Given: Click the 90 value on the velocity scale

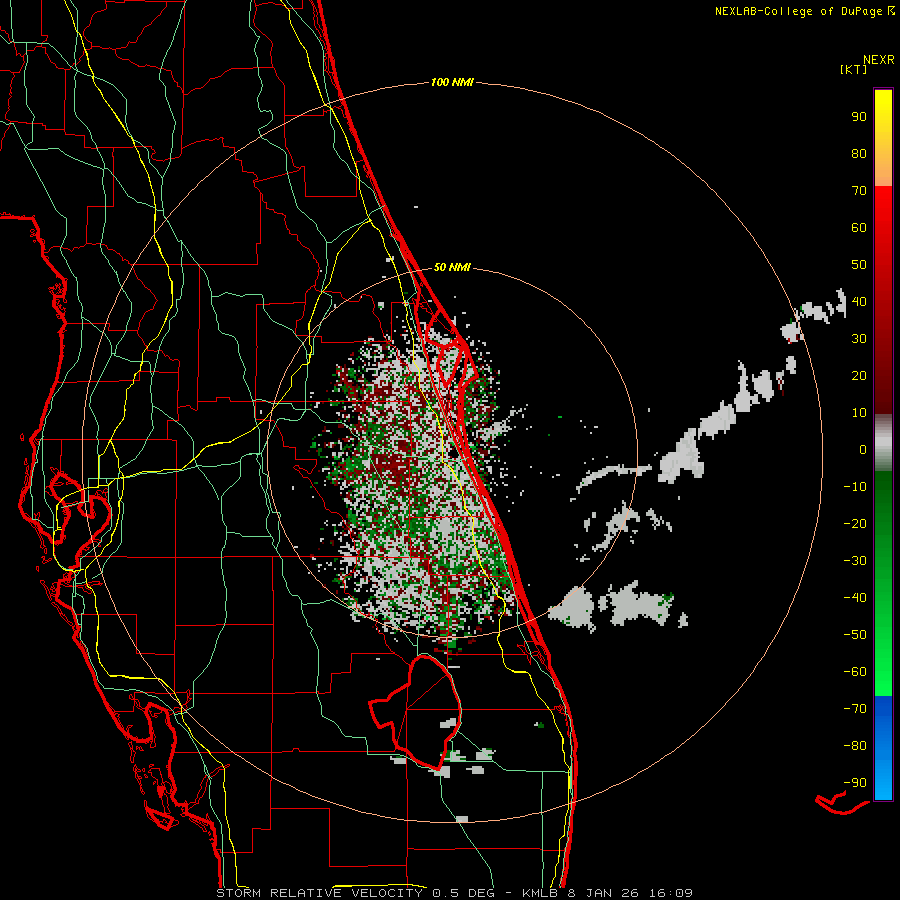Looking at the screenshot, I should coord(859,117).
